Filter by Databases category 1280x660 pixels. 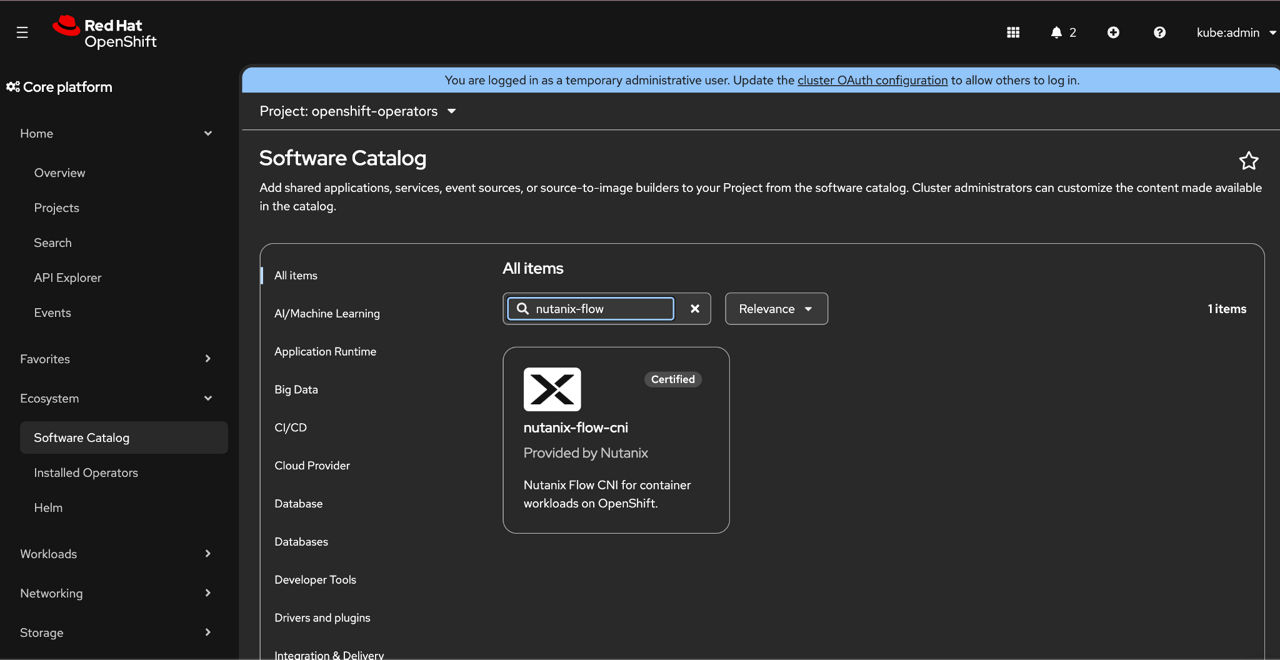(x=301, y=542)
